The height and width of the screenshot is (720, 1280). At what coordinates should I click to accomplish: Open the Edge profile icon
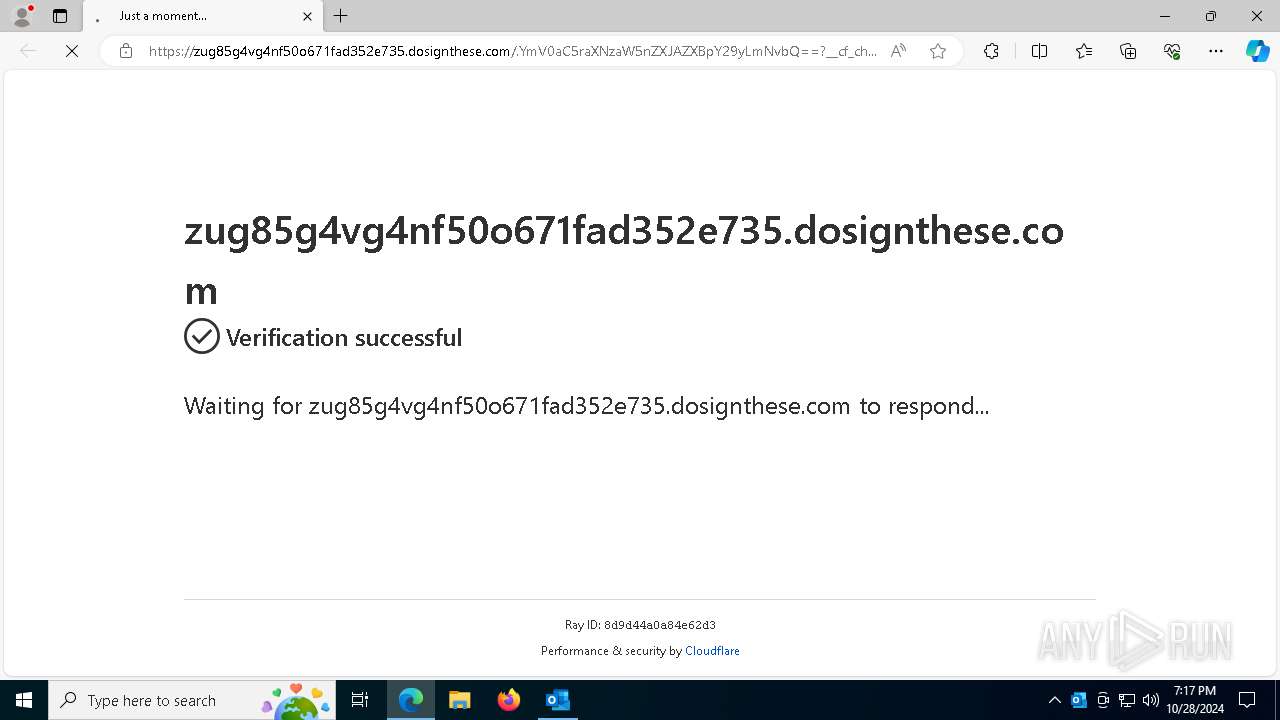(22, 16)
